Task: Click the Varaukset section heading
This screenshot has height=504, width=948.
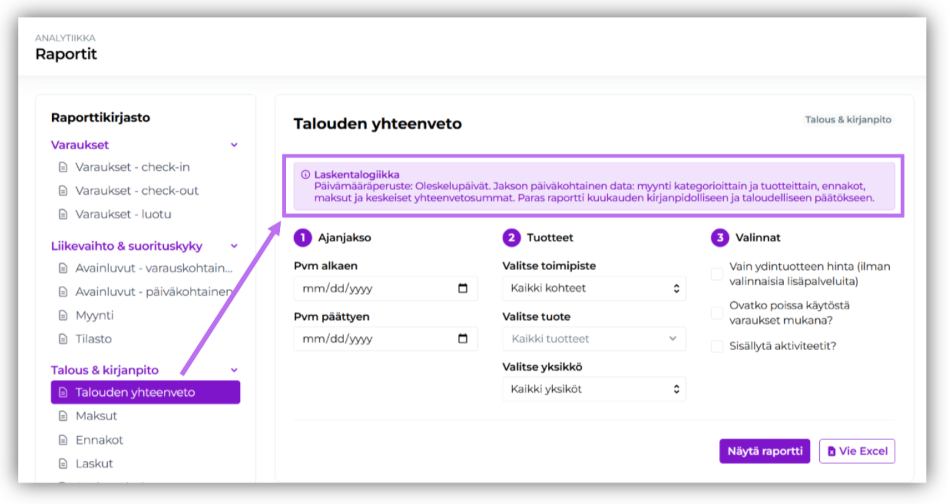Action: coord(80,145)
